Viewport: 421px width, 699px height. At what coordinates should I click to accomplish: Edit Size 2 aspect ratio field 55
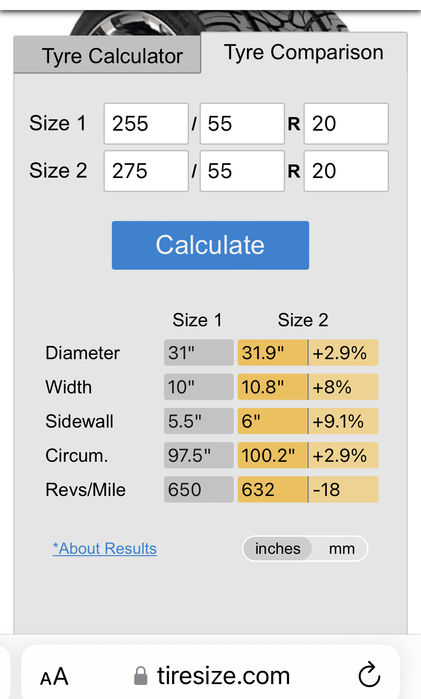[x=242, y=171]
